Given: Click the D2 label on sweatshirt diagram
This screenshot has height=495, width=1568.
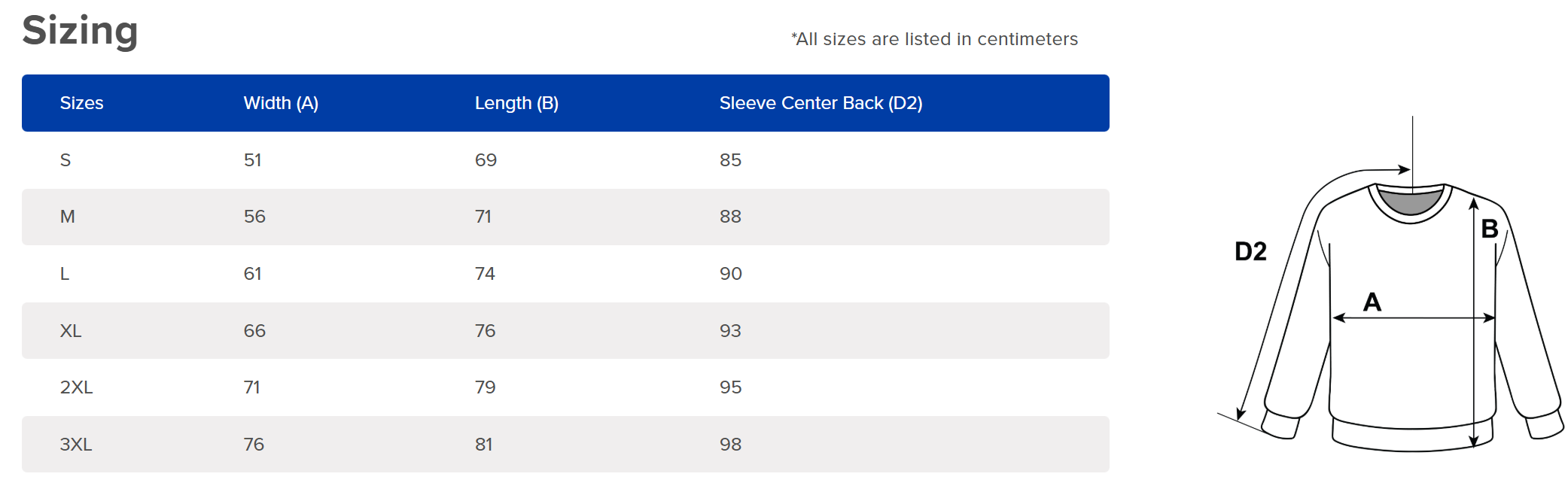Looking at the screenshot, I should click(x=1250, y=251).
